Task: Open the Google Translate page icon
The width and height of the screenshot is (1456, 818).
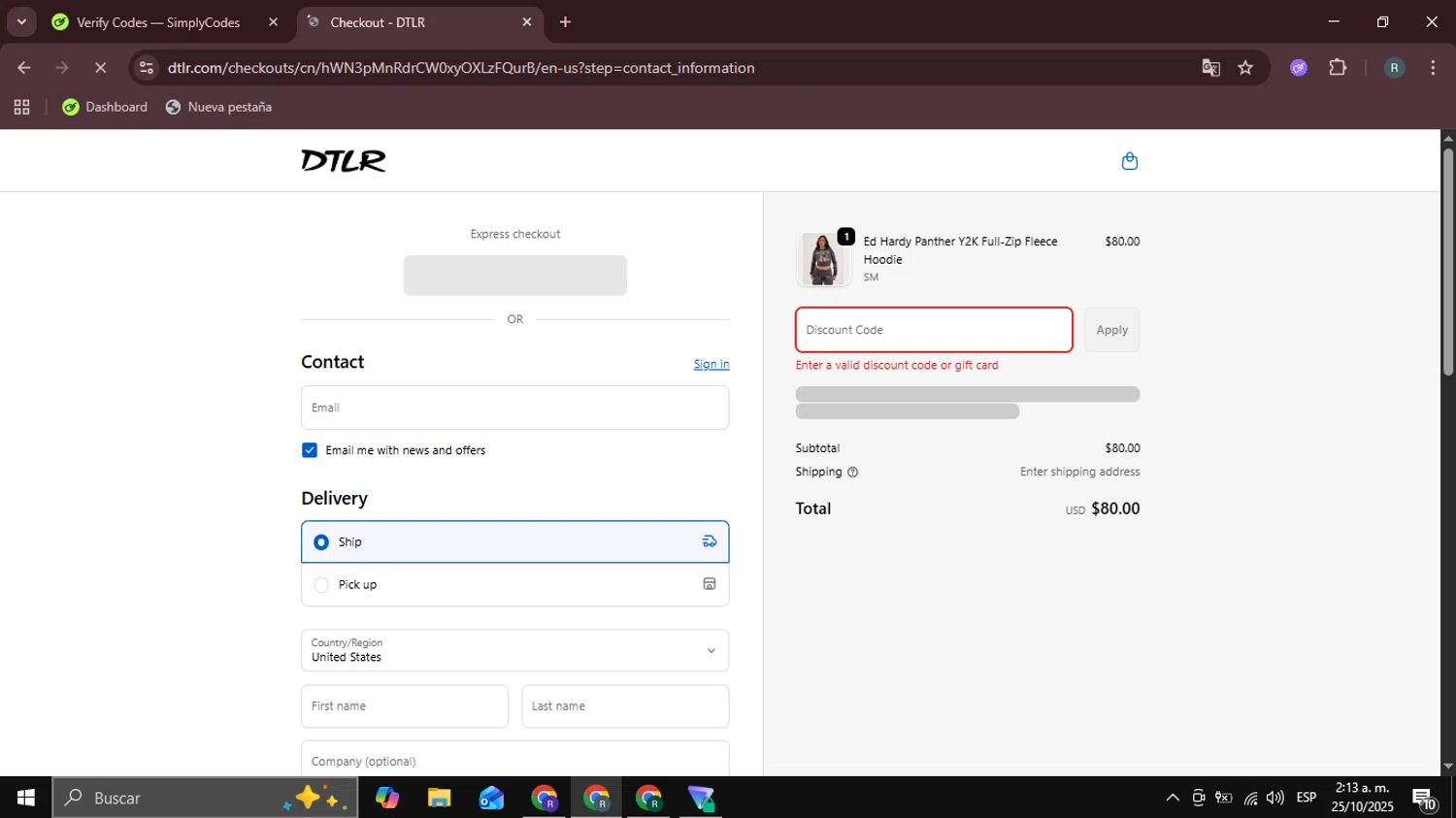Action: pyautogui.click(x=1210, y=68)
